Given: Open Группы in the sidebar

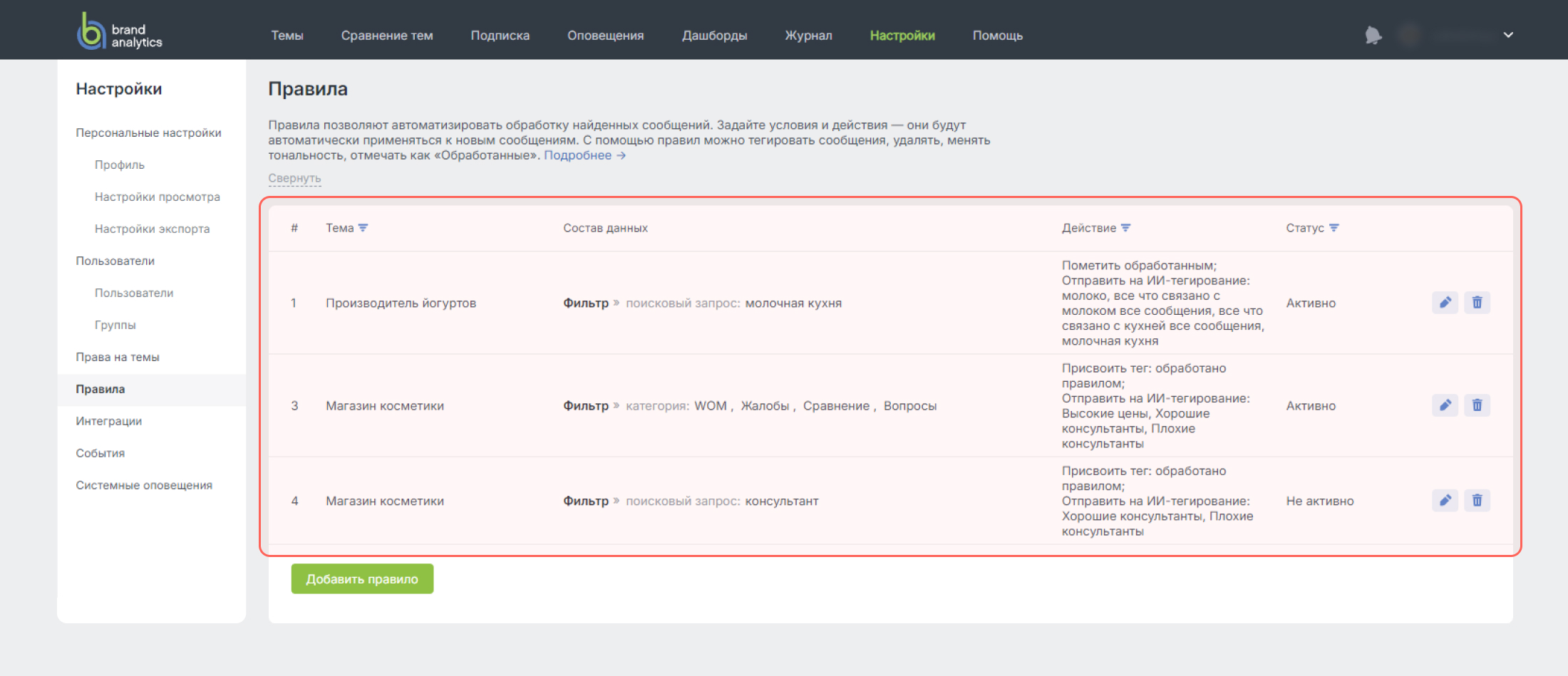Looking at the screenshot, I should (115, 325).
